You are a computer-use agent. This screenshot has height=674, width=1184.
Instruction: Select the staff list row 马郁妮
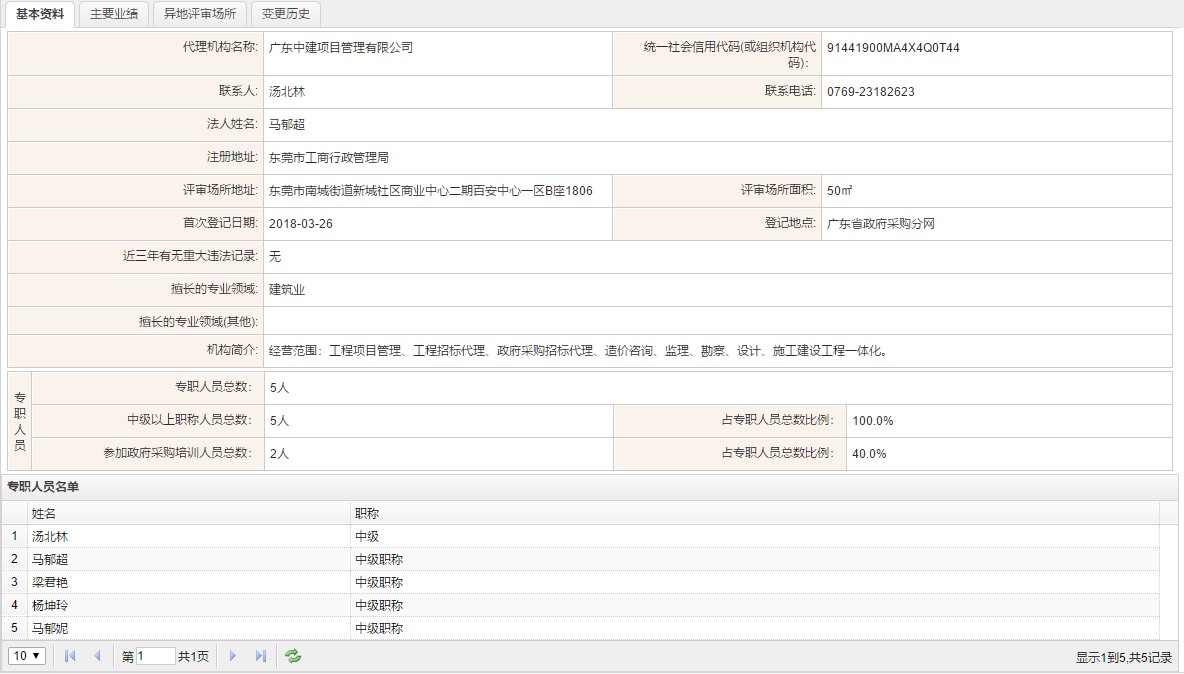(x=580, y=628)
